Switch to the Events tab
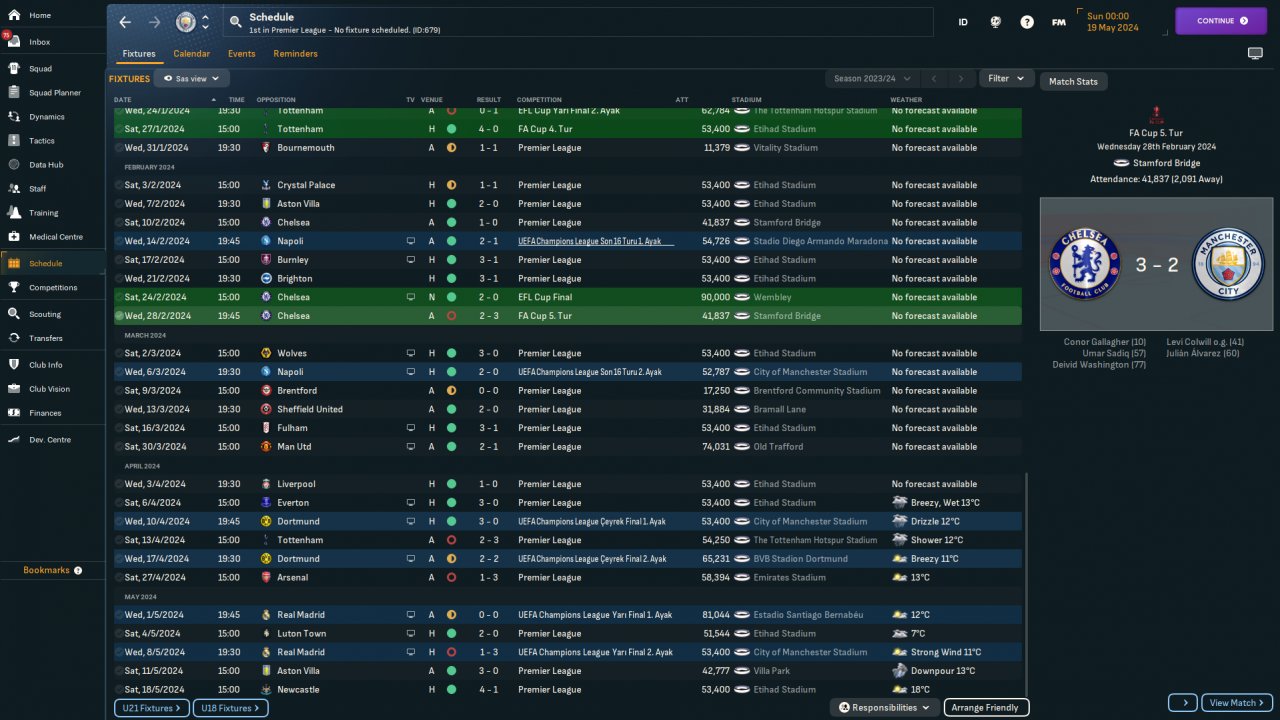1280x720 pixels. pyautogui.click(x=241, y=54)
